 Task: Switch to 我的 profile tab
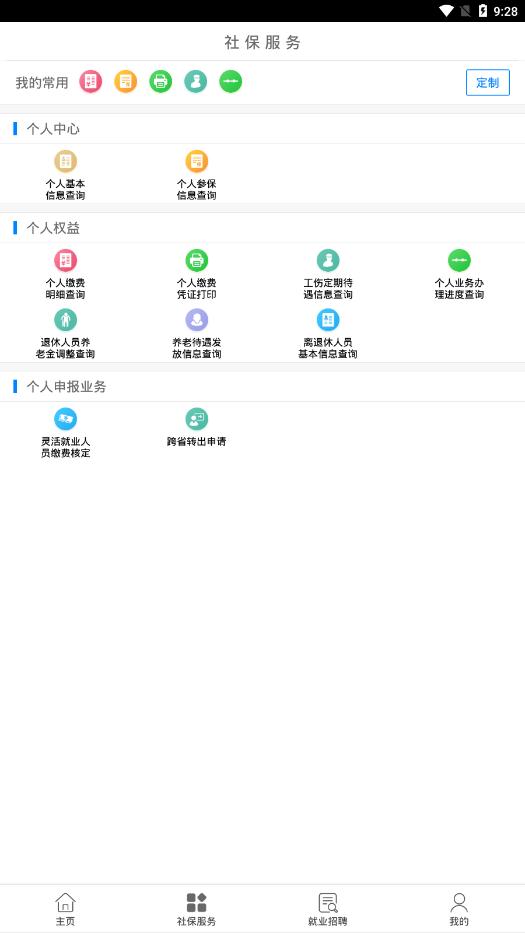pyautogui.click(x=459, y=909)
